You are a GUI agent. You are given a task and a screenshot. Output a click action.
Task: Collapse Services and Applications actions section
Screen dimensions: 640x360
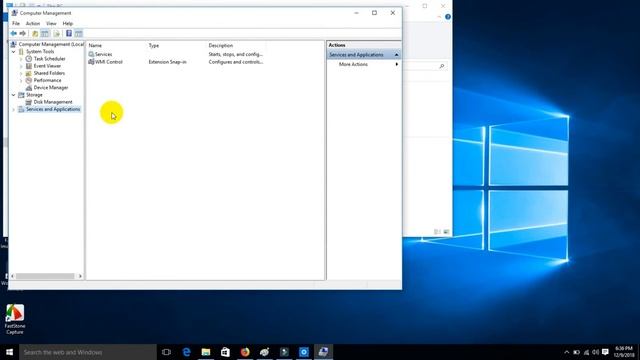(396, 55)
